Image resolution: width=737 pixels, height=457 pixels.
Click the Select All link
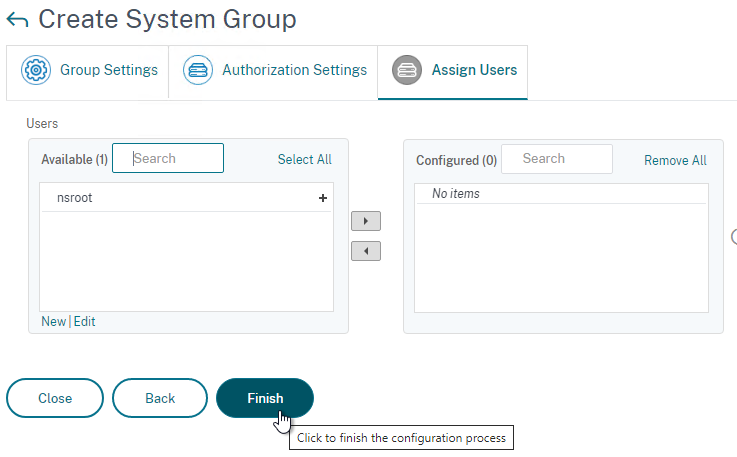[305, 159]
